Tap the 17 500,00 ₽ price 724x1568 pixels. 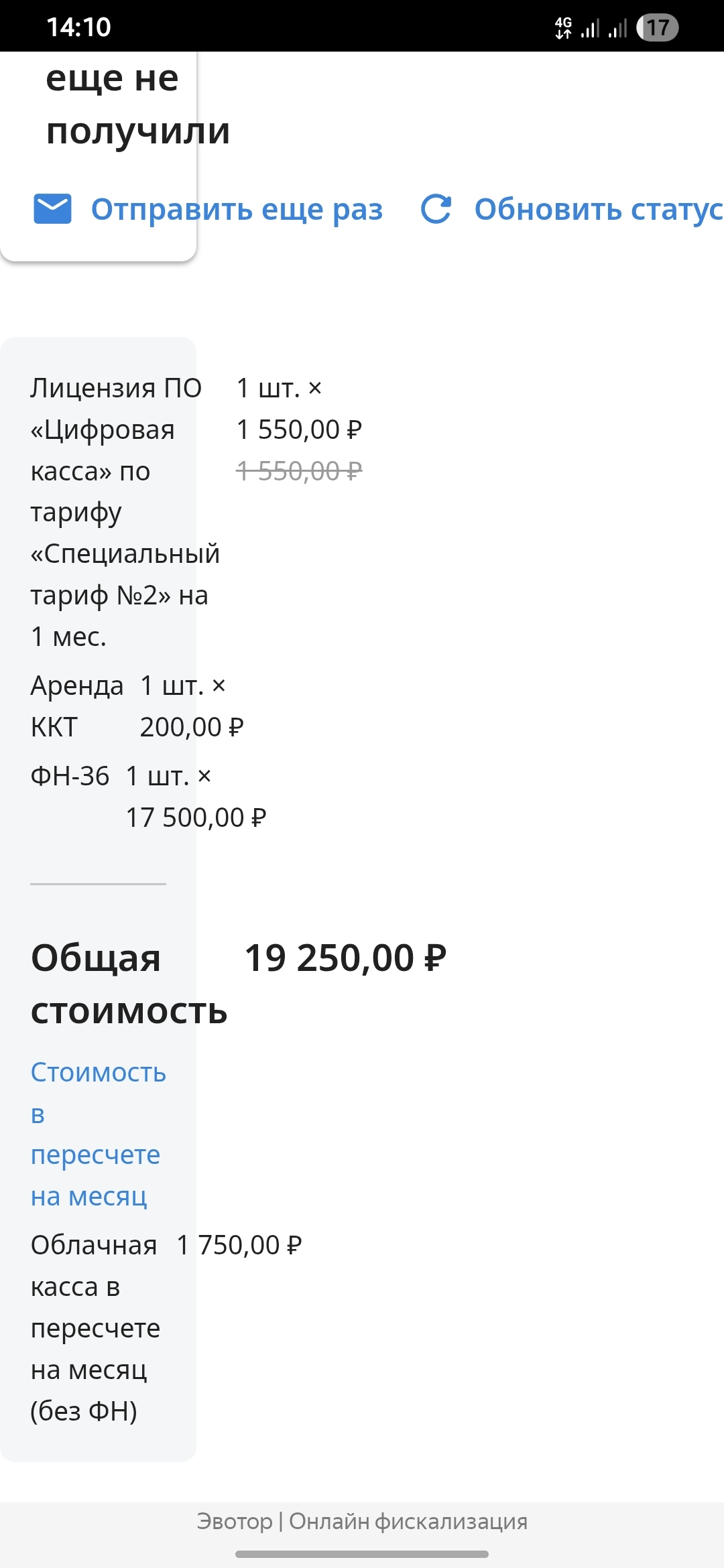point(196,818)
